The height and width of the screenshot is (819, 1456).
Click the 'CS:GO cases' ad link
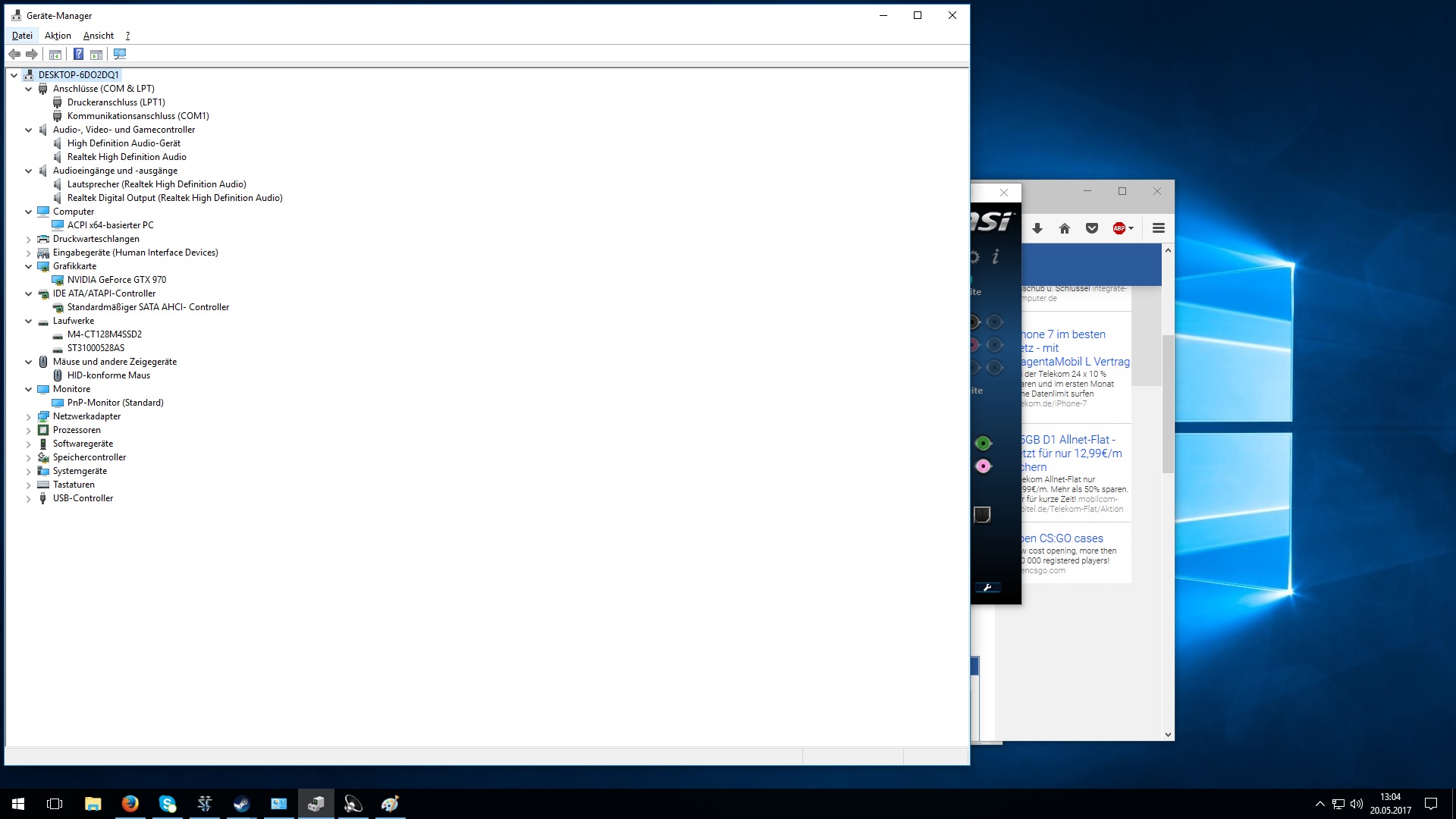[1062, 538]
